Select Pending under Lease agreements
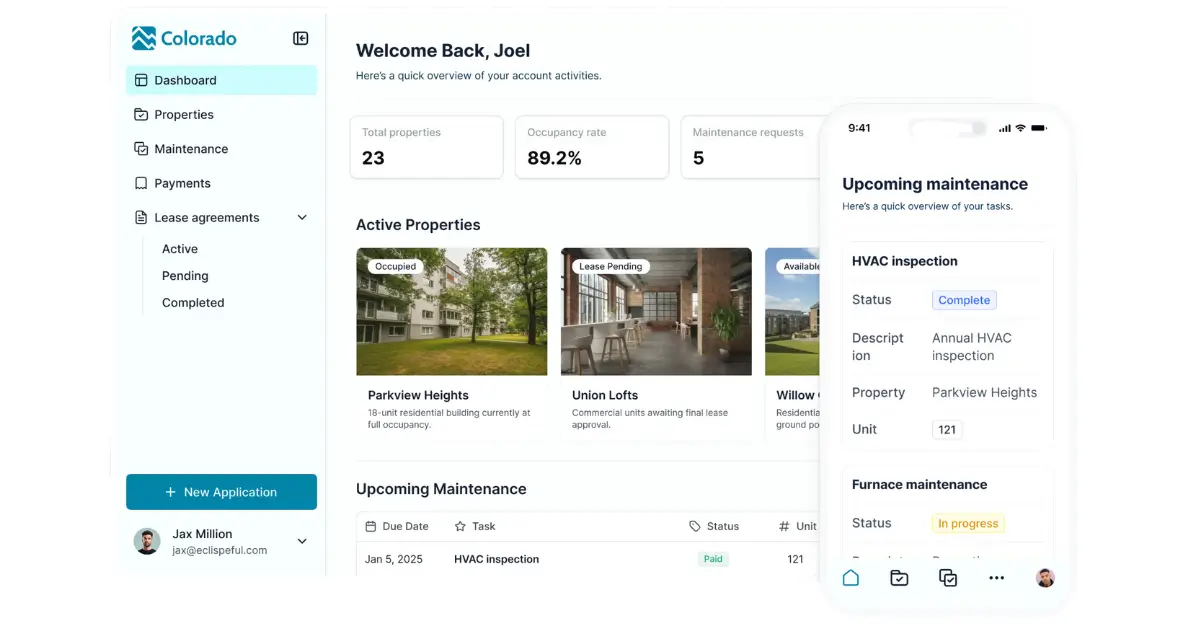1200x630 pixels. tap(185, 275)
